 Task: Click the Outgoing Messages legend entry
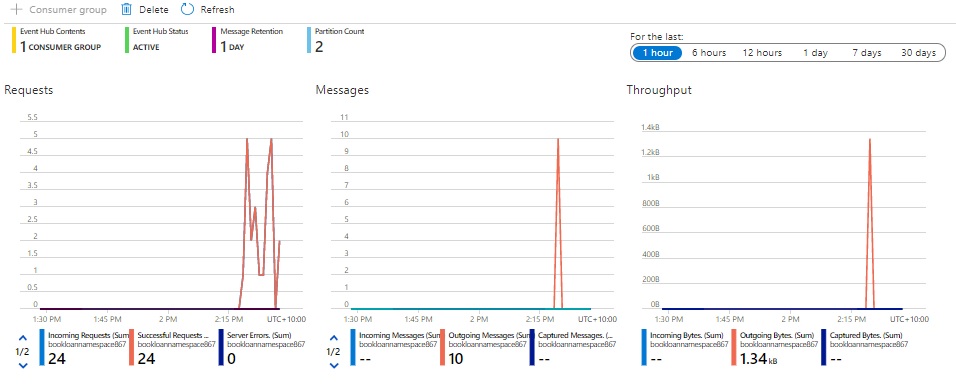485,347
